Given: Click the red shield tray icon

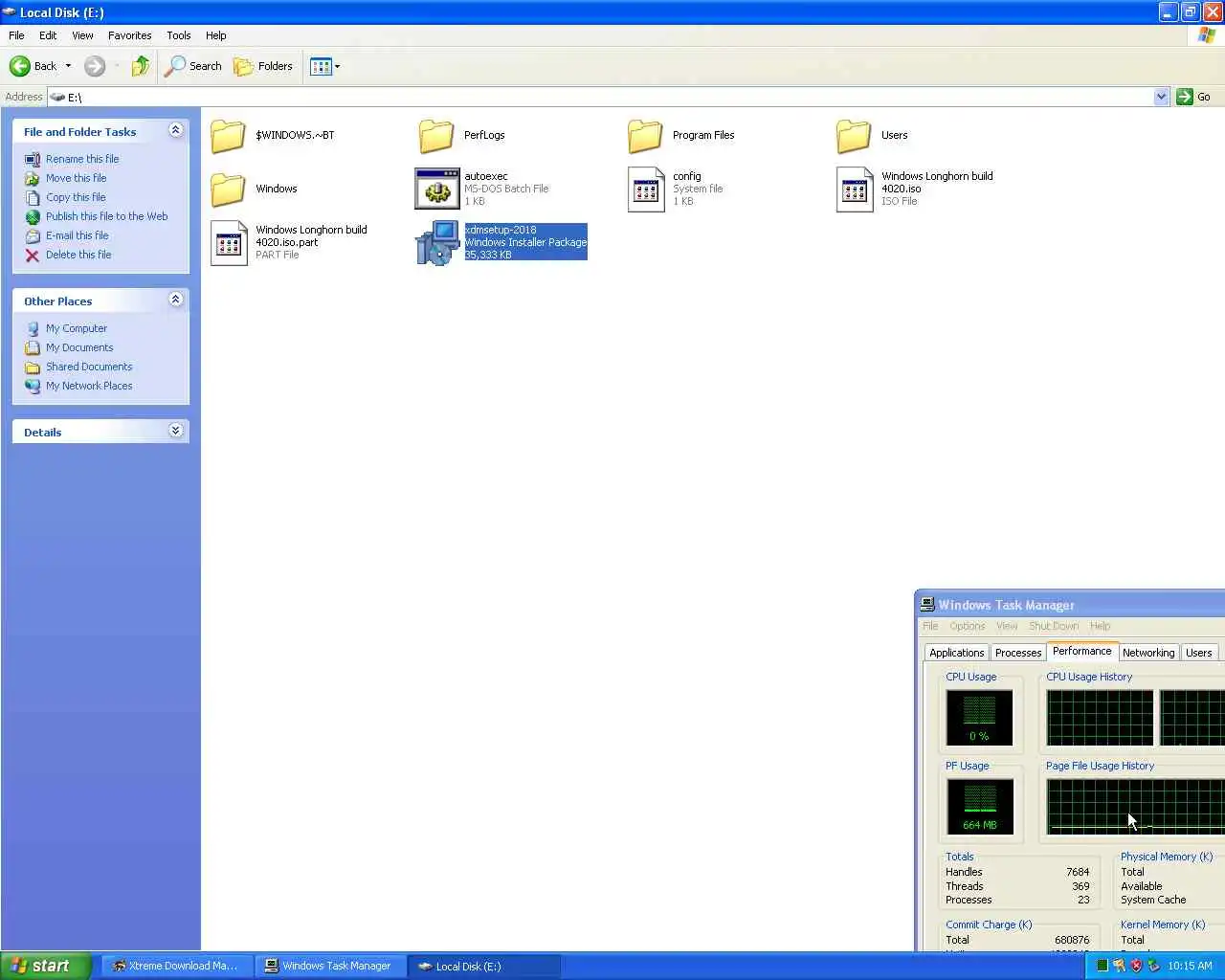Looking at the screenshot, I should 1136,966.
